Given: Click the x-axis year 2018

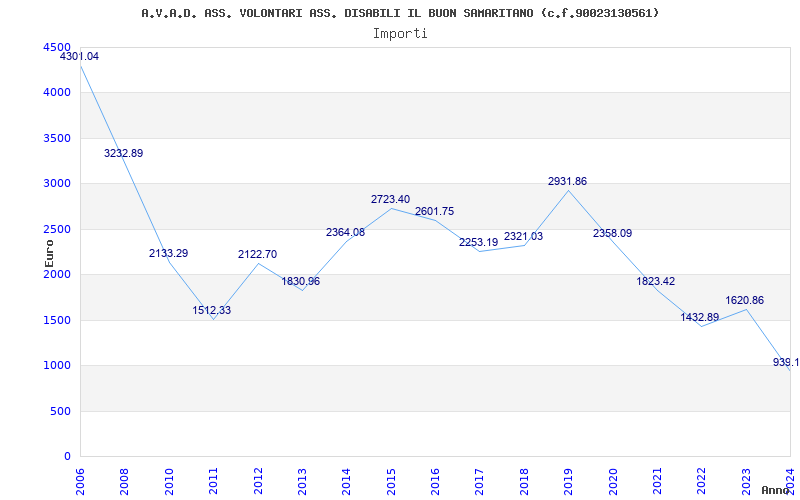Looking at the screenshot, I should pos(524,481).
